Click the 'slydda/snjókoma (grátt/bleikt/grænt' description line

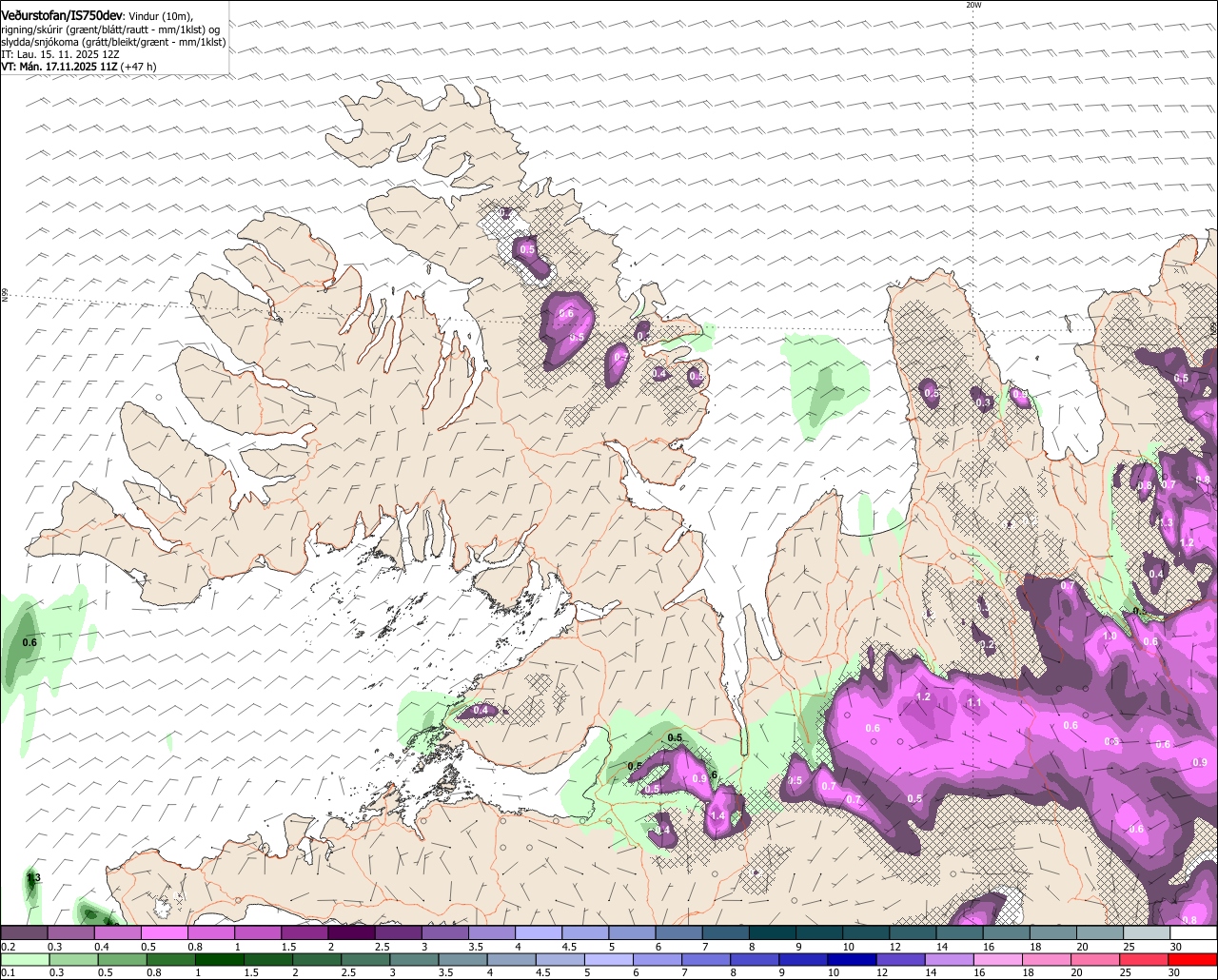[113, 42]
